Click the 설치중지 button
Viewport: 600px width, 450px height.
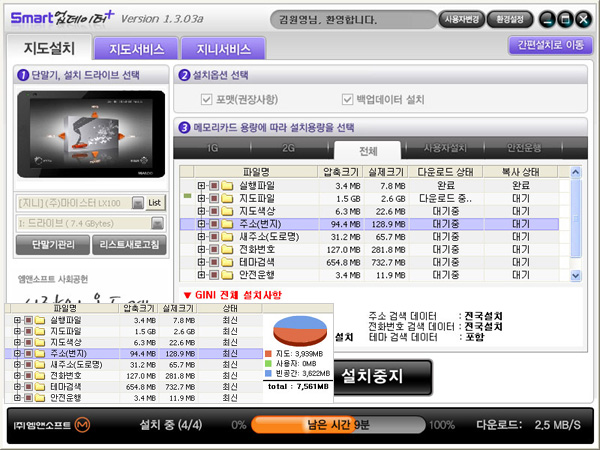(383, 377)
